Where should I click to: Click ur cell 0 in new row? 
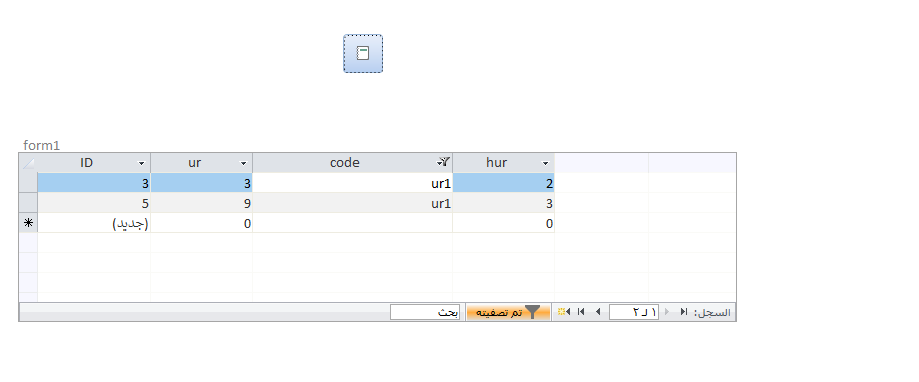click(x=202, y=223)
